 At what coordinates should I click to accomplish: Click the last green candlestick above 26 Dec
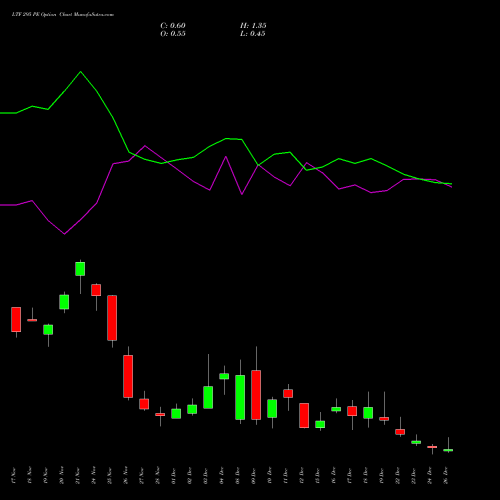[x=448, y=450]
